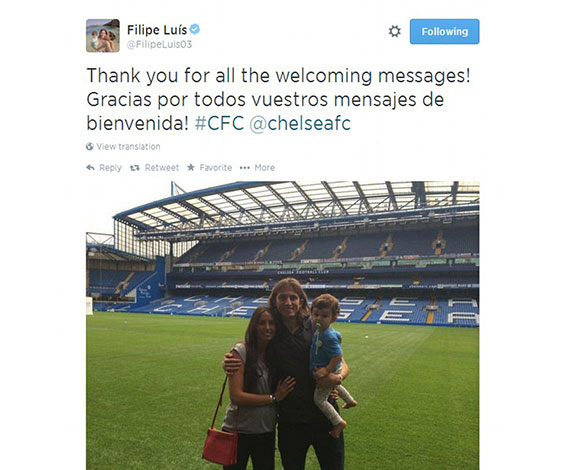Open Filipe Luís profile avatar
Viewport: 580px width, 470px height.
pos(103,35)
